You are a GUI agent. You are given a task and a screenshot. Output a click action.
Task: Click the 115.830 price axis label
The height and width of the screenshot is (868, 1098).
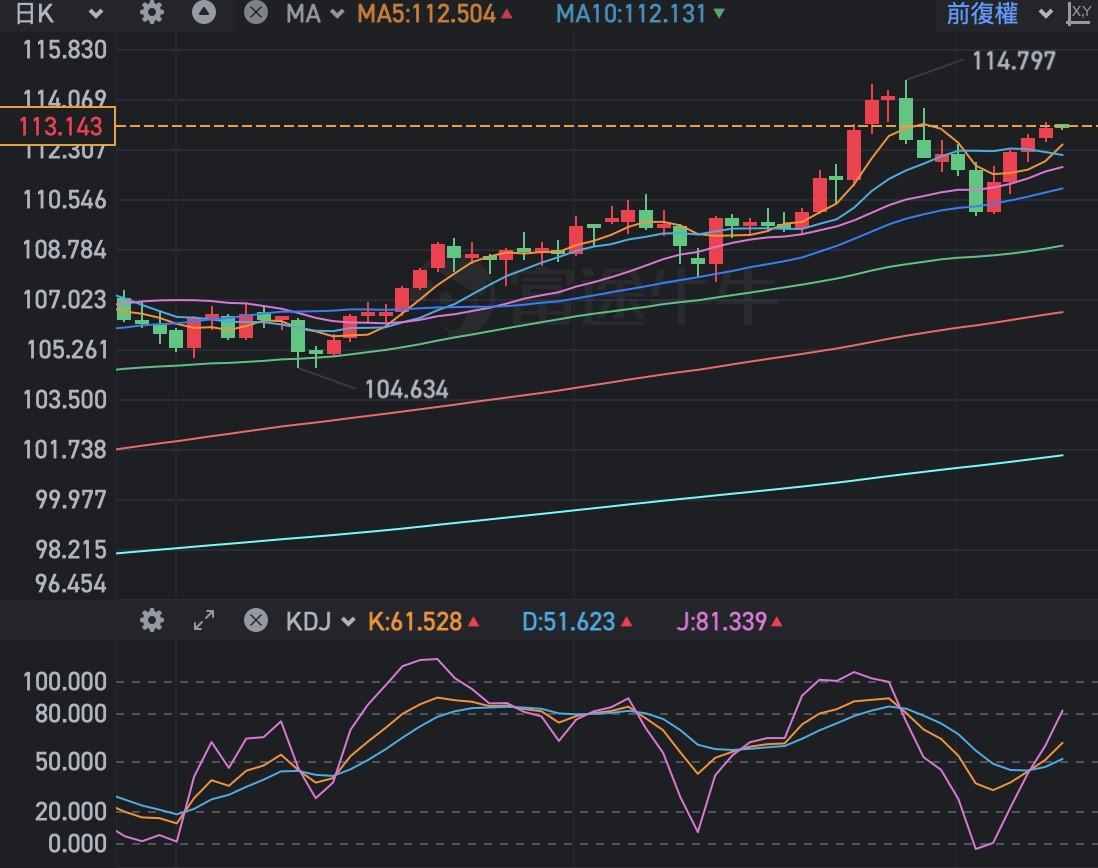pos(64,50)
